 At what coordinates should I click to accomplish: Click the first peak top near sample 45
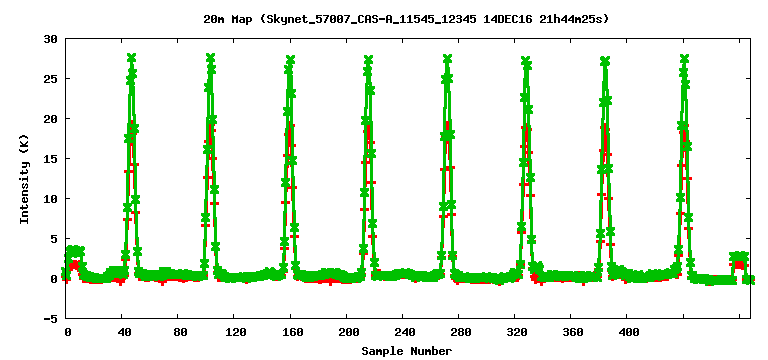pyautogui.click(x=131, y=58)
